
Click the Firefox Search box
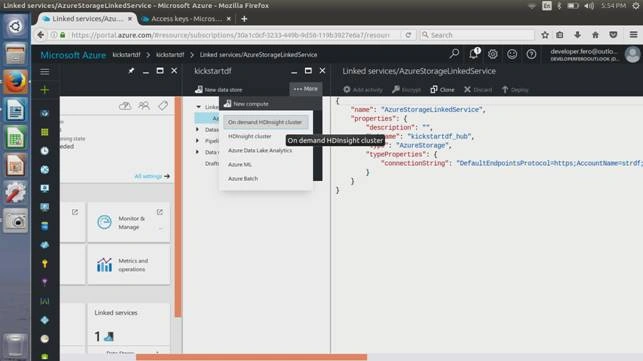(x=477, y=35)
